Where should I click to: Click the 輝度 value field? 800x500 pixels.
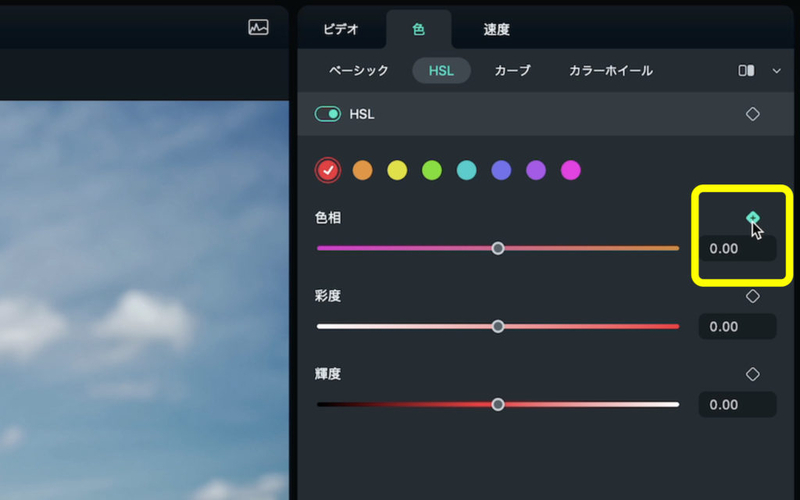(737, 405)
